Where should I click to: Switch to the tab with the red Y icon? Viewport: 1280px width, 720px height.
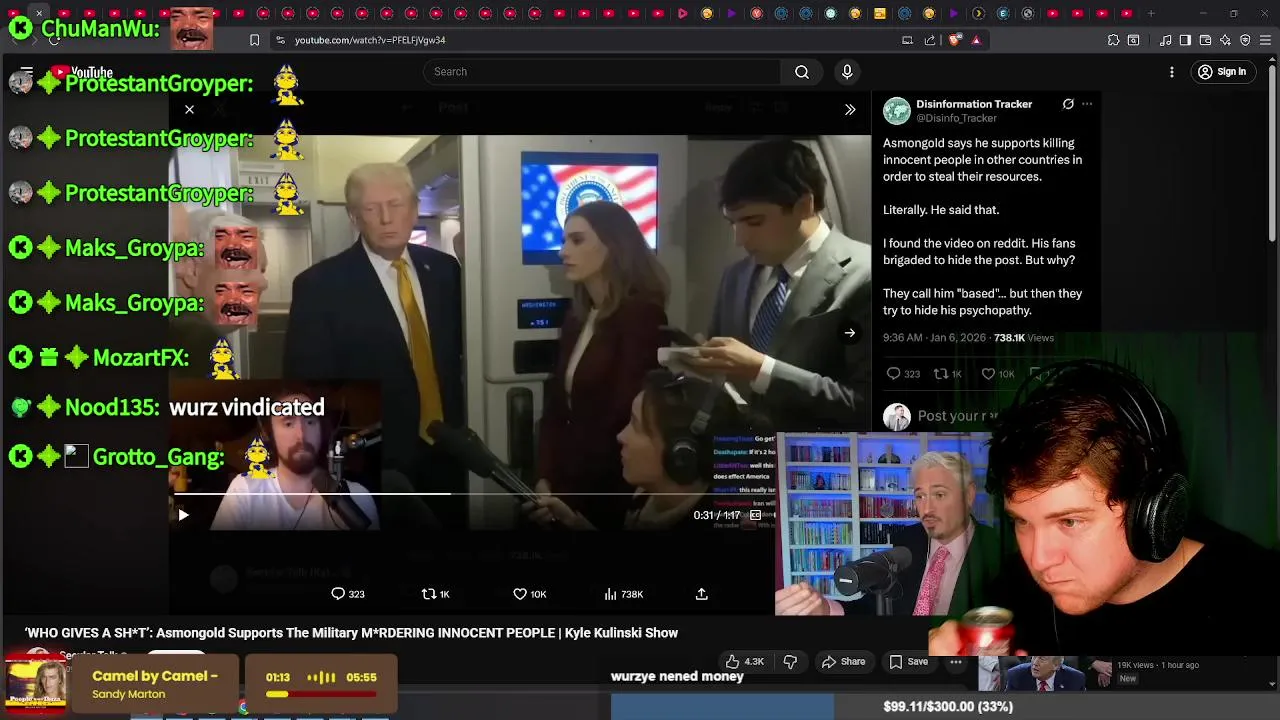757,13
